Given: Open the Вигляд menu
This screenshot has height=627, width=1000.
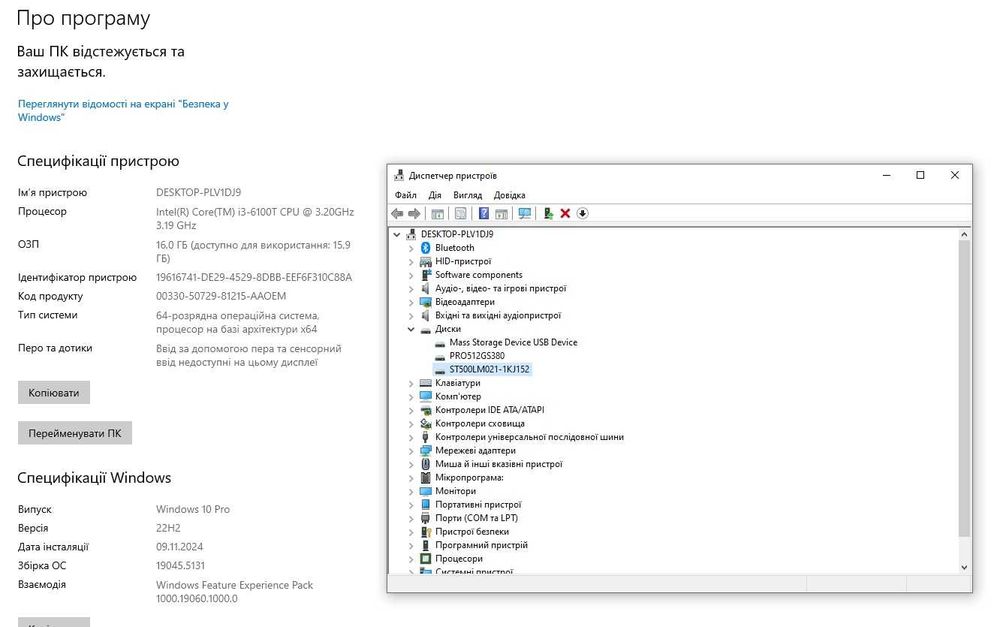Looking at the screenshot, I should click(x=467, y=195).
